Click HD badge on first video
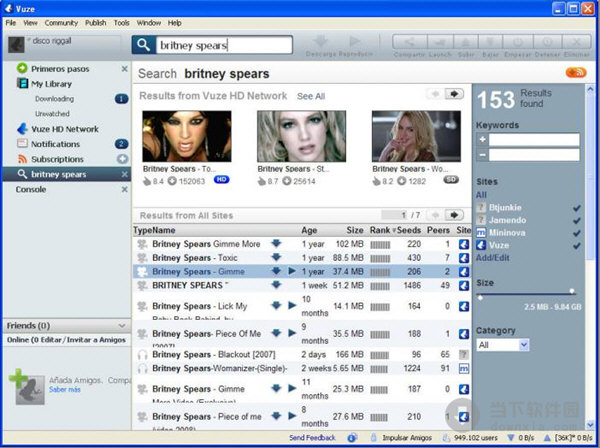This screenshot has height=448, width=600. click(222, 179)
